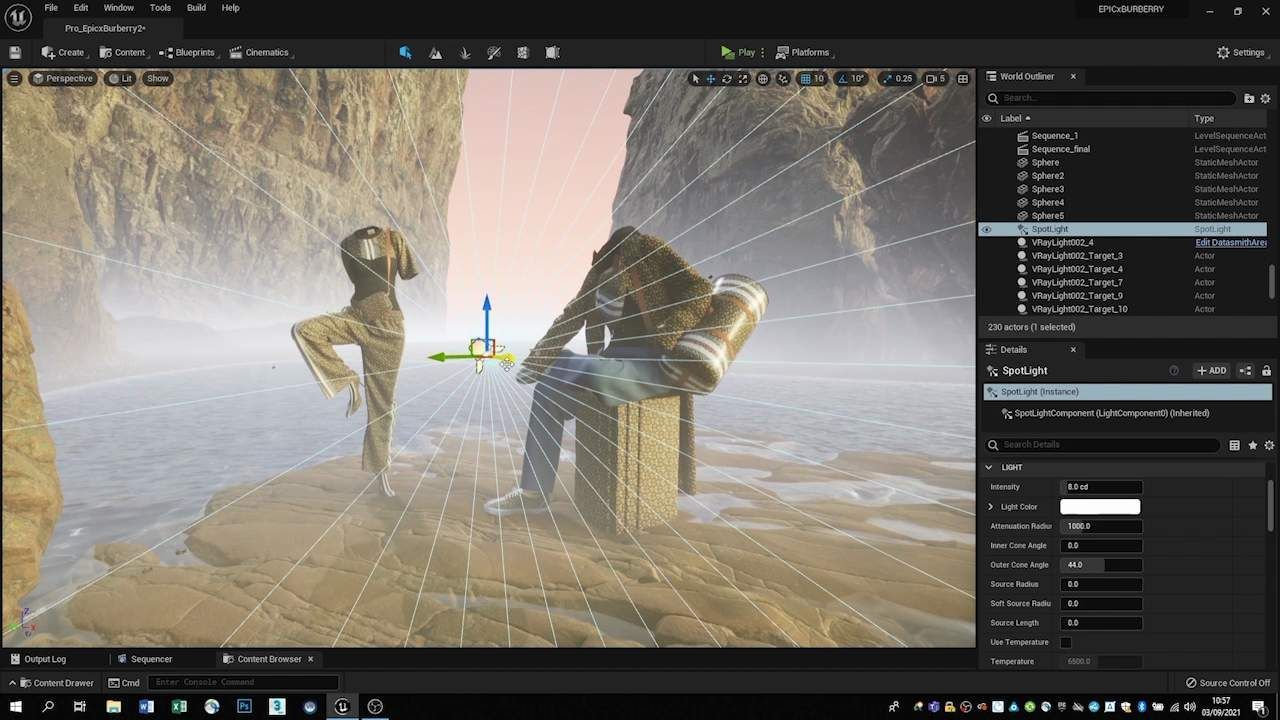Click the Source Control Off button
The image size is (1280, 720).
click(x=1228, y=683)
